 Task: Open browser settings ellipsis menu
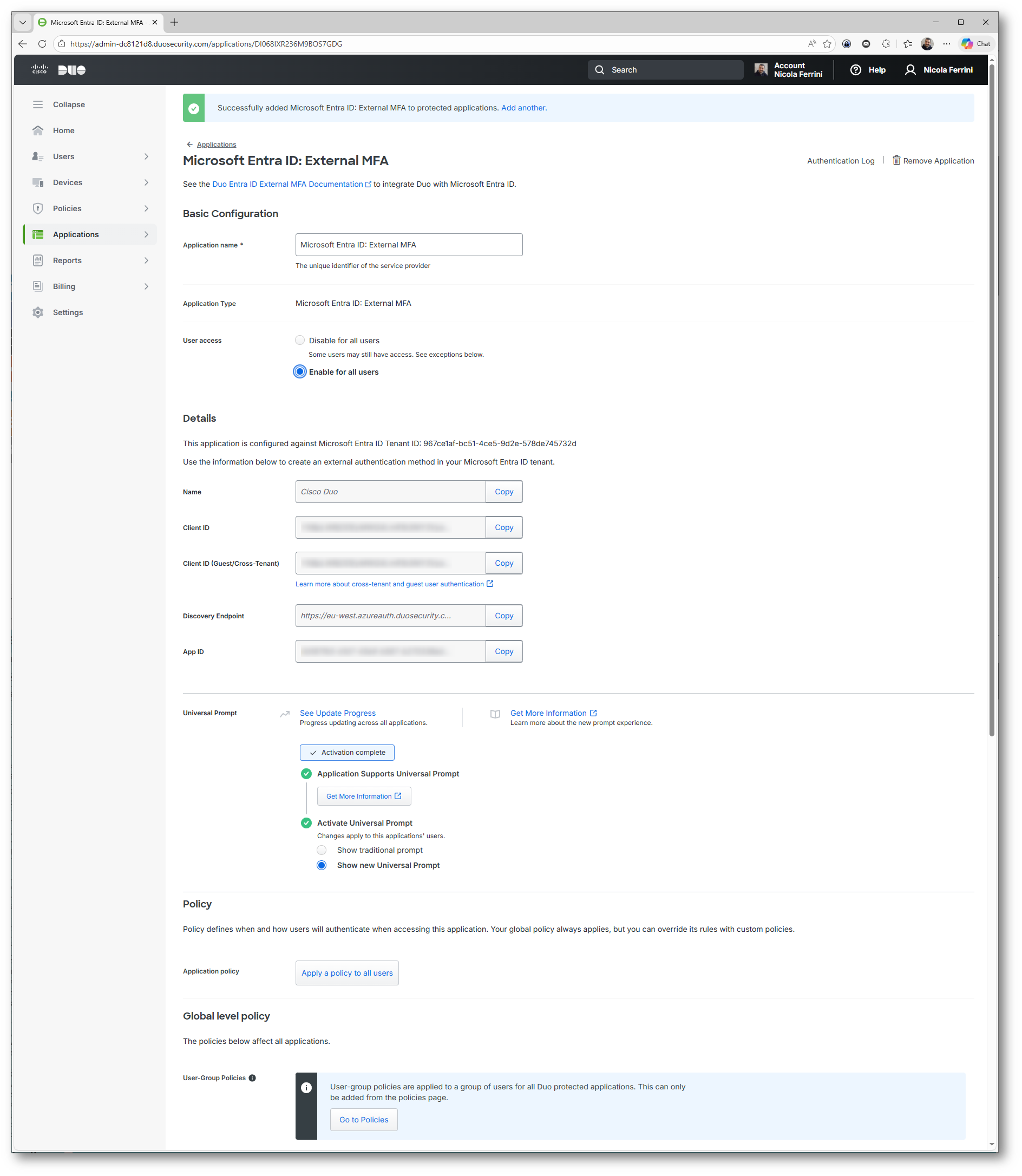click(947, 44)
